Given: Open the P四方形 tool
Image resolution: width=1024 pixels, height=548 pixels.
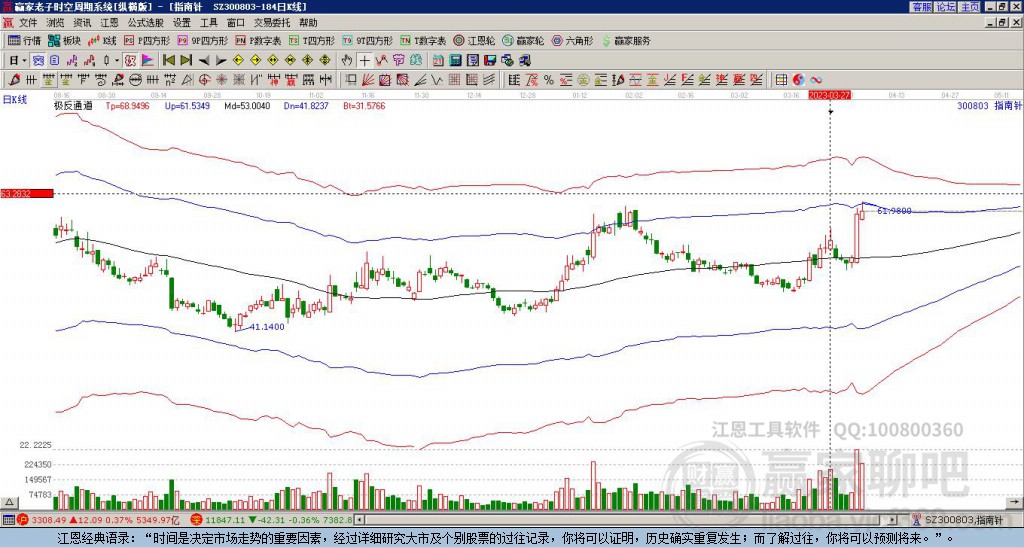Looking at the screenshot, I should pos(147,40).
